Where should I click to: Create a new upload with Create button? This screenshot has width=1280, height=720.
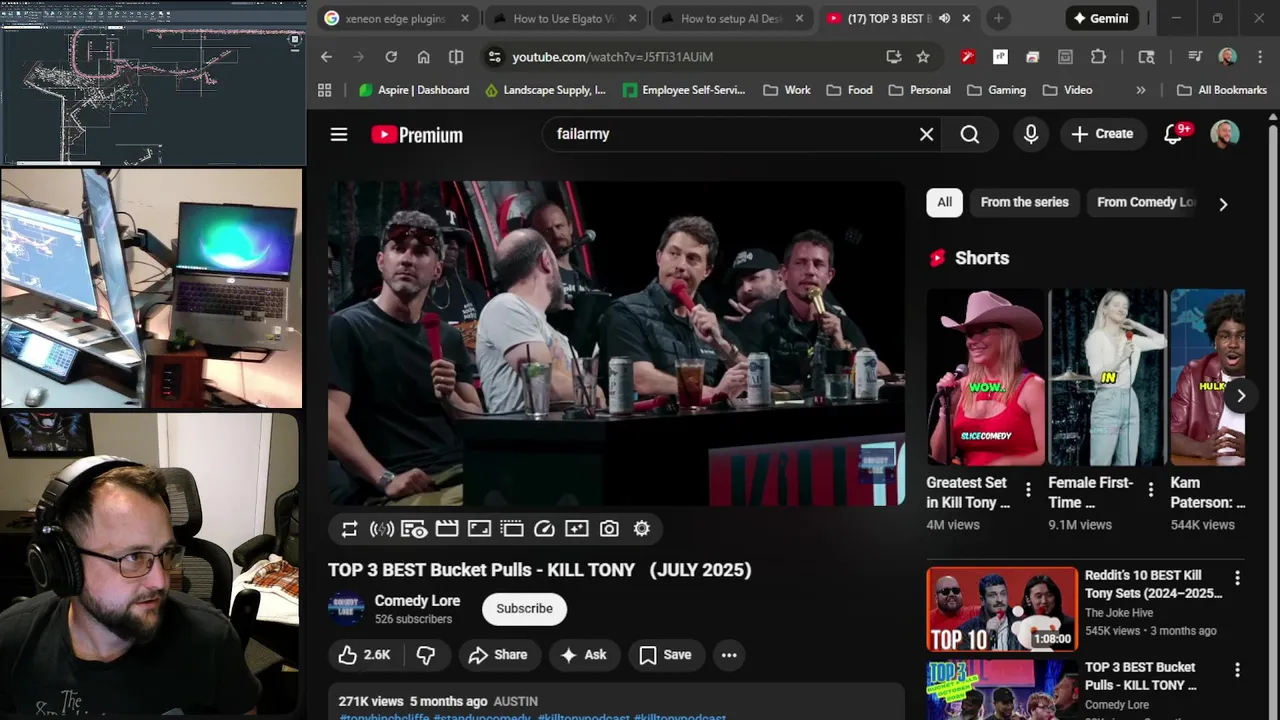pos(1102,134)
